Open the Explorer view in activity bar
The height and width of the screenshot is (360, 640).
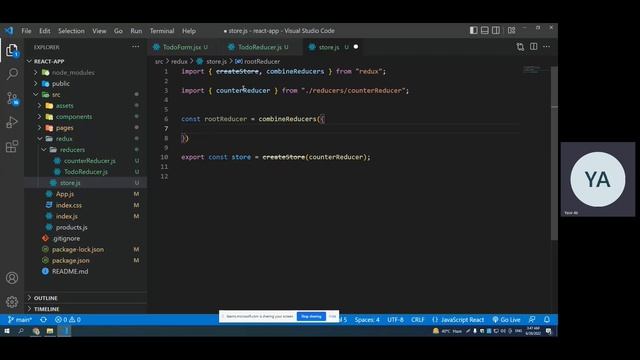(12, 51)
